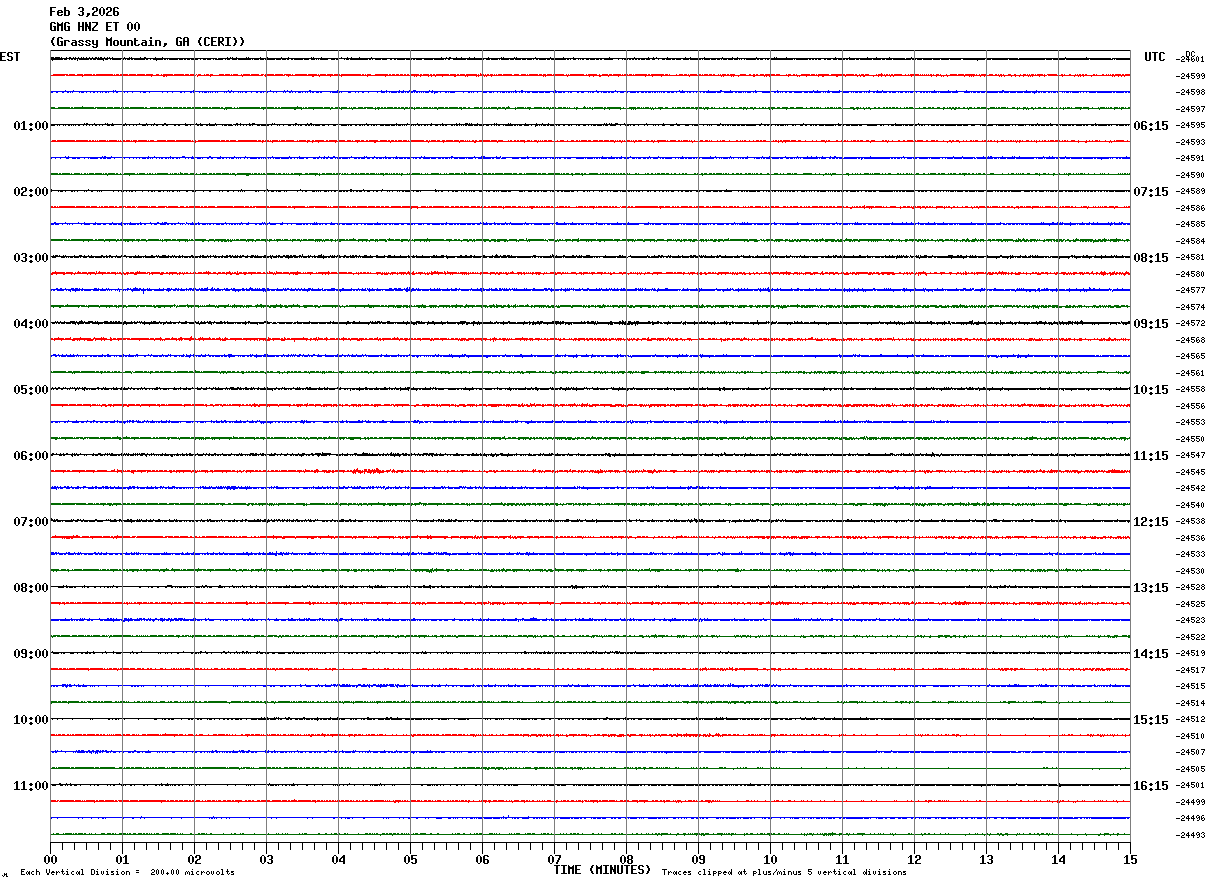Click the DC offset value '-24512'

tap(1190, 720)
